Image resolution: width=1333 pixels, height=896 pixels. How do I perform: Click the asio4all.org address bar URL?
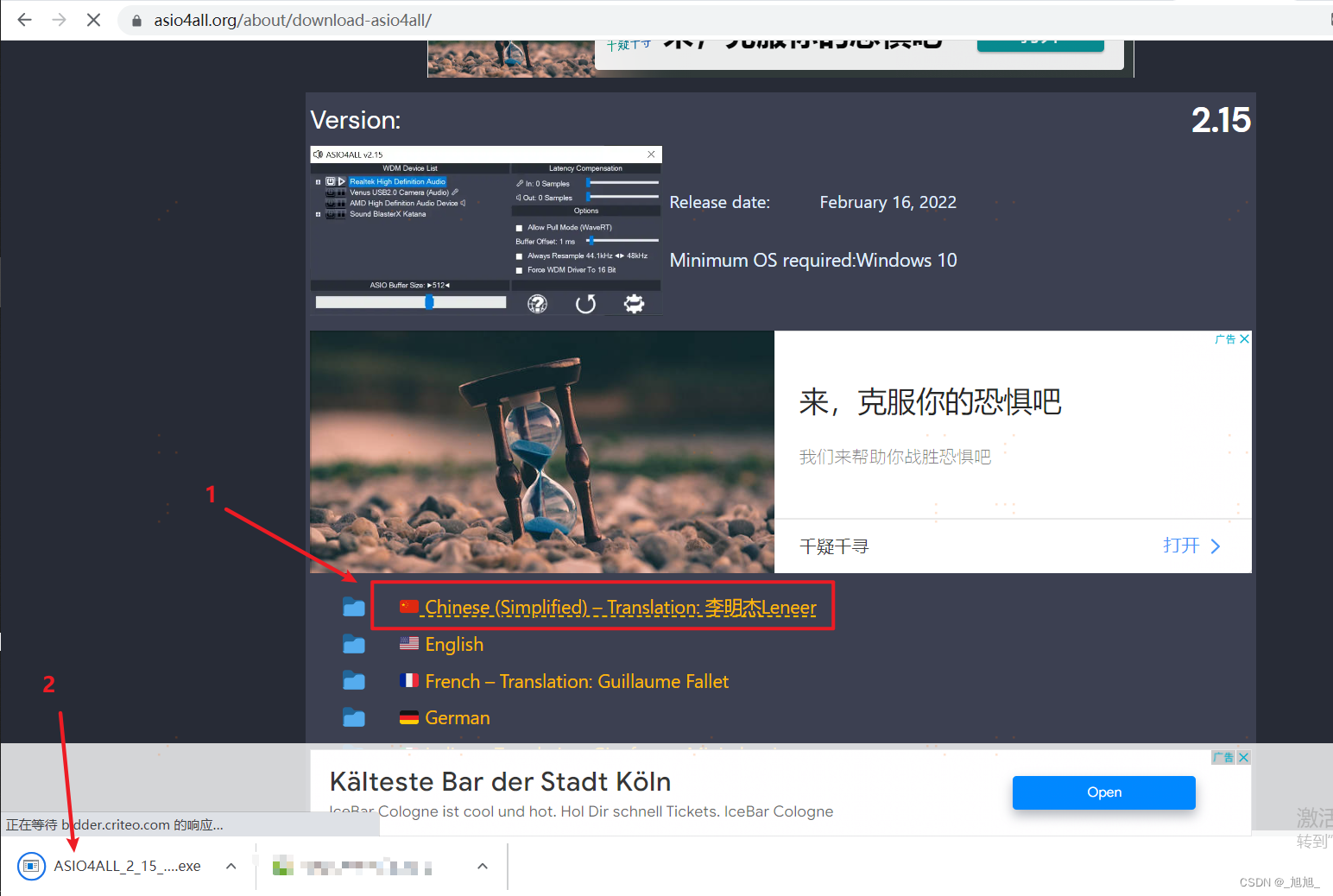(x=293, y=20)
